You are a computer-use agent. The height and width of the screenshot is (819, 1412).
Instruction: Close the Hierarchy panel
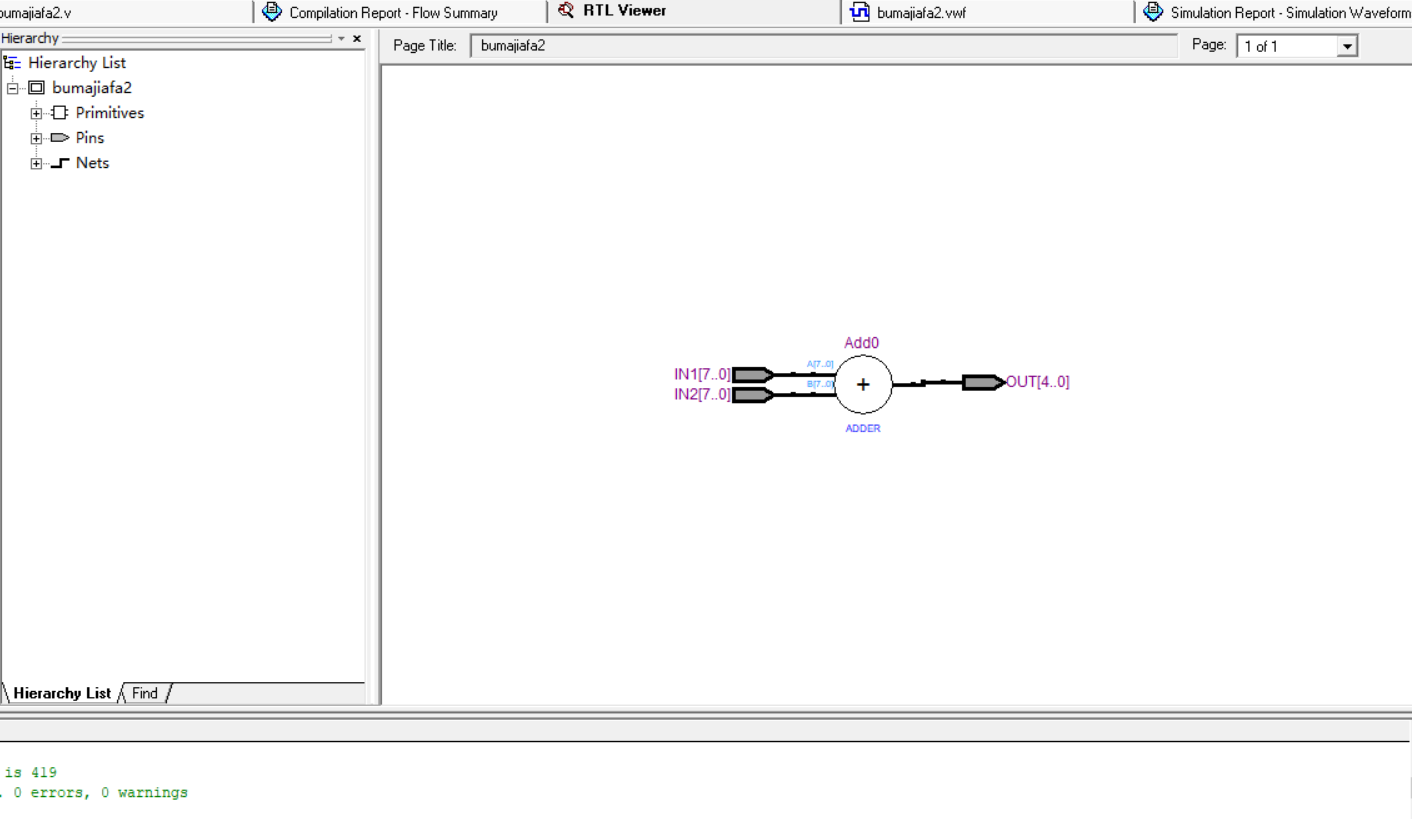point(357,39)
